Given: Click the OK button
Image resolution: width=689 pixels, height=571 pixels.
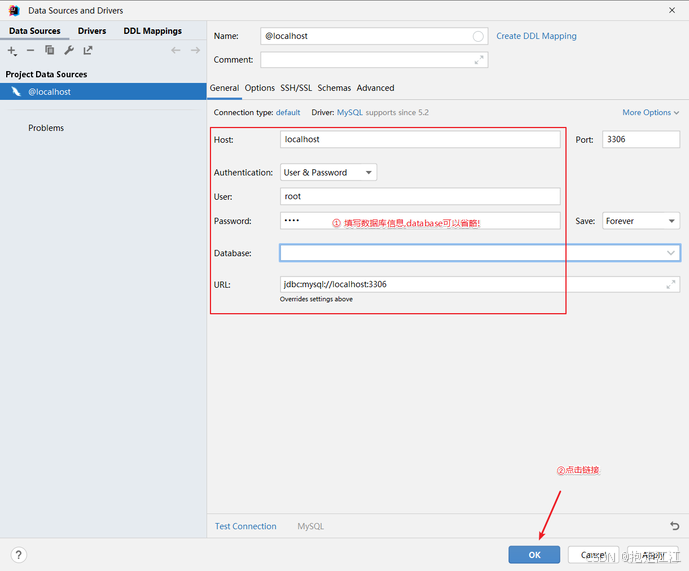Looking at the screenshot, I should click(x=534, y=555).
